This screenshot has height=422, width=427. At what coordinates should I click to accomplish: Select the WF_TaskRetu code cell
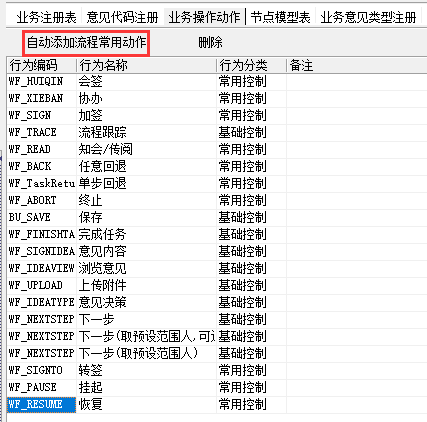[41, 184]
